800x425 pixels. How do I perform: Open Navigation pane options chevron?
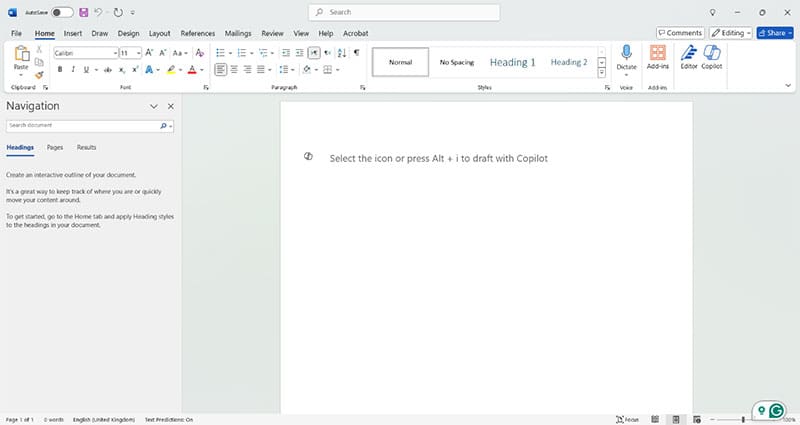click(x=154, y=106)
